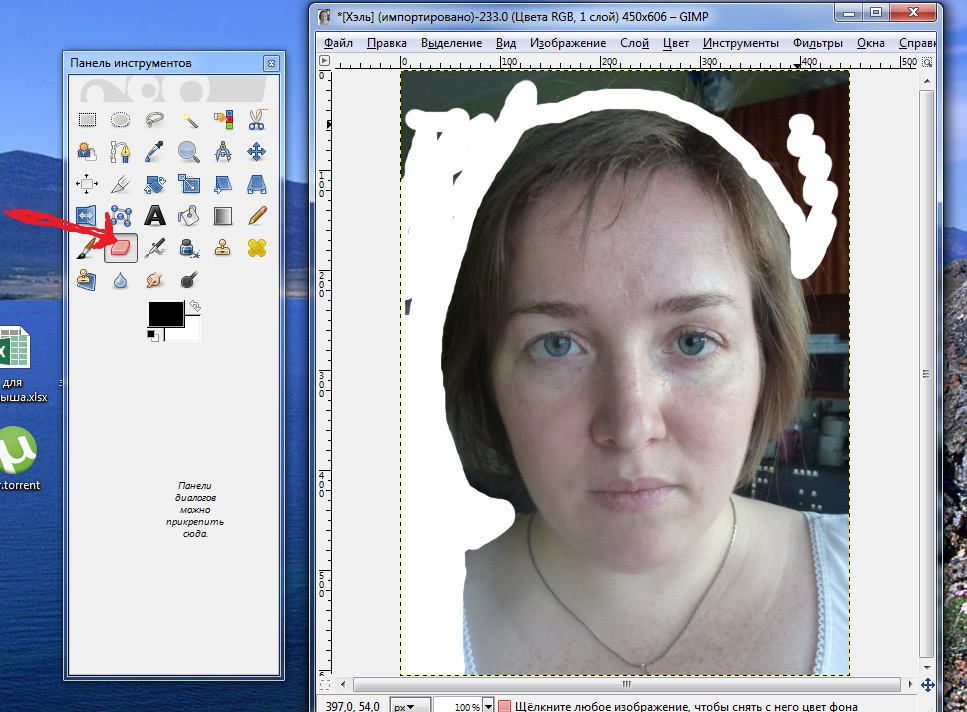967x712 pixels.
Task: Select the .xlsx Excel file on desktop
Action: [15, 365]
